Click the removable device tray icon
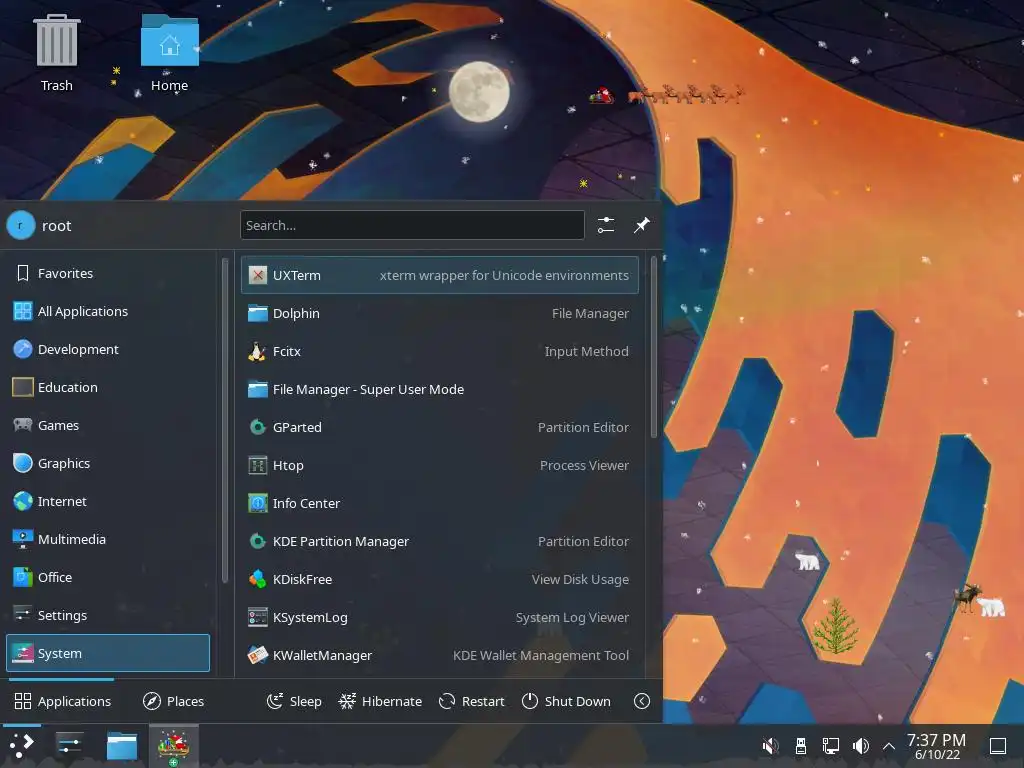The height and width of the screenshot is (768, 1024). pyautogui.click(x=801, y=746)
